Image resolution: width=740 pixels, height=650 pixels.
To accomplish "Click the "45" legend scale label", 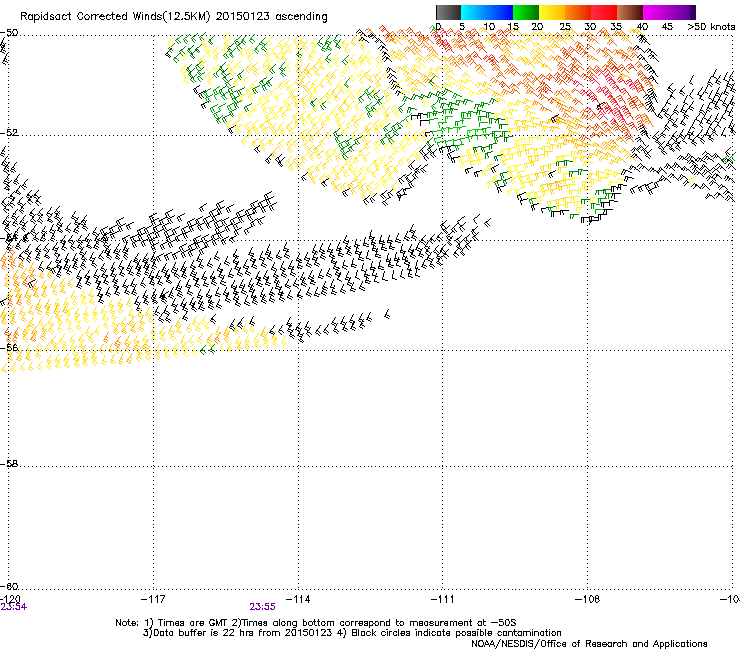I will tap(667, 27).
